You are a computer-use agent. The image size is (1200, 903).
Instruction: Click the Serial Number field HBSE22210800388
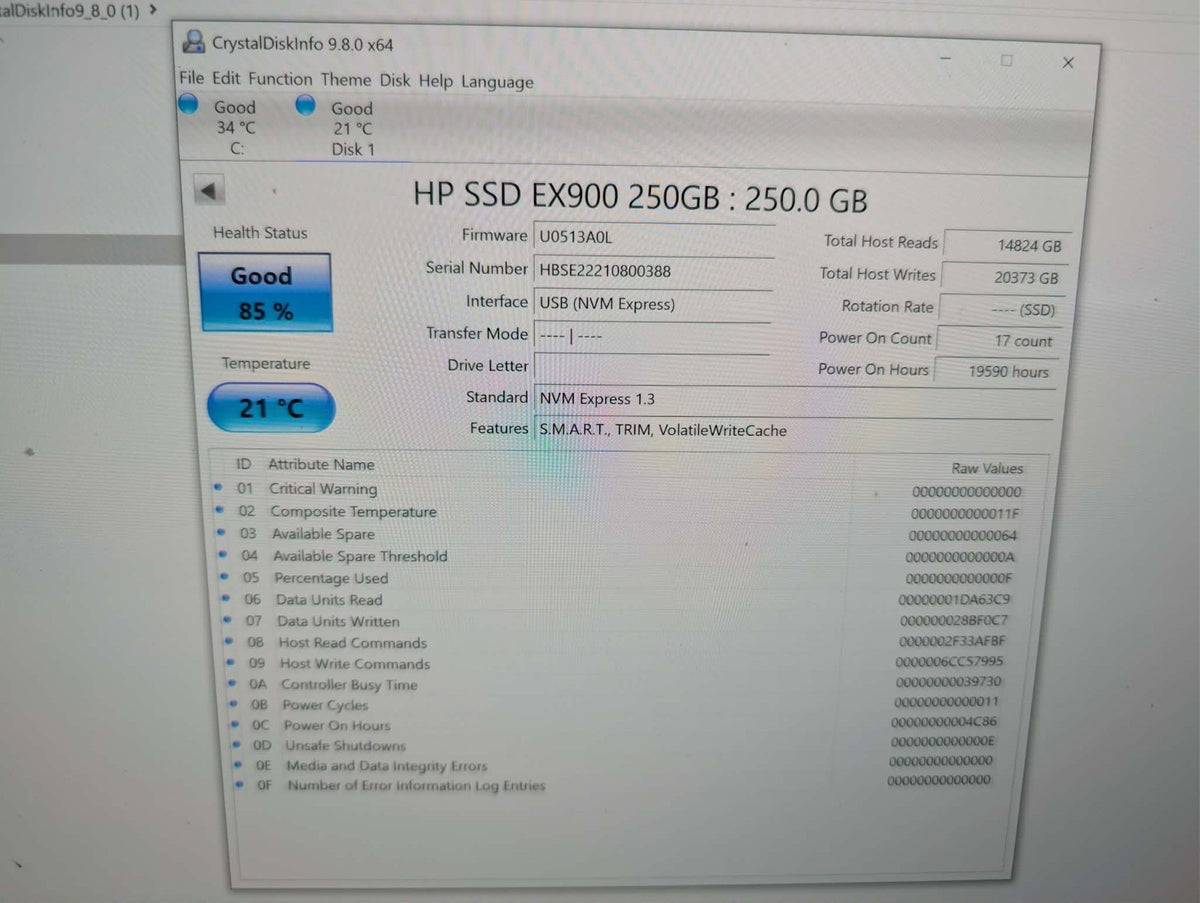654,271
